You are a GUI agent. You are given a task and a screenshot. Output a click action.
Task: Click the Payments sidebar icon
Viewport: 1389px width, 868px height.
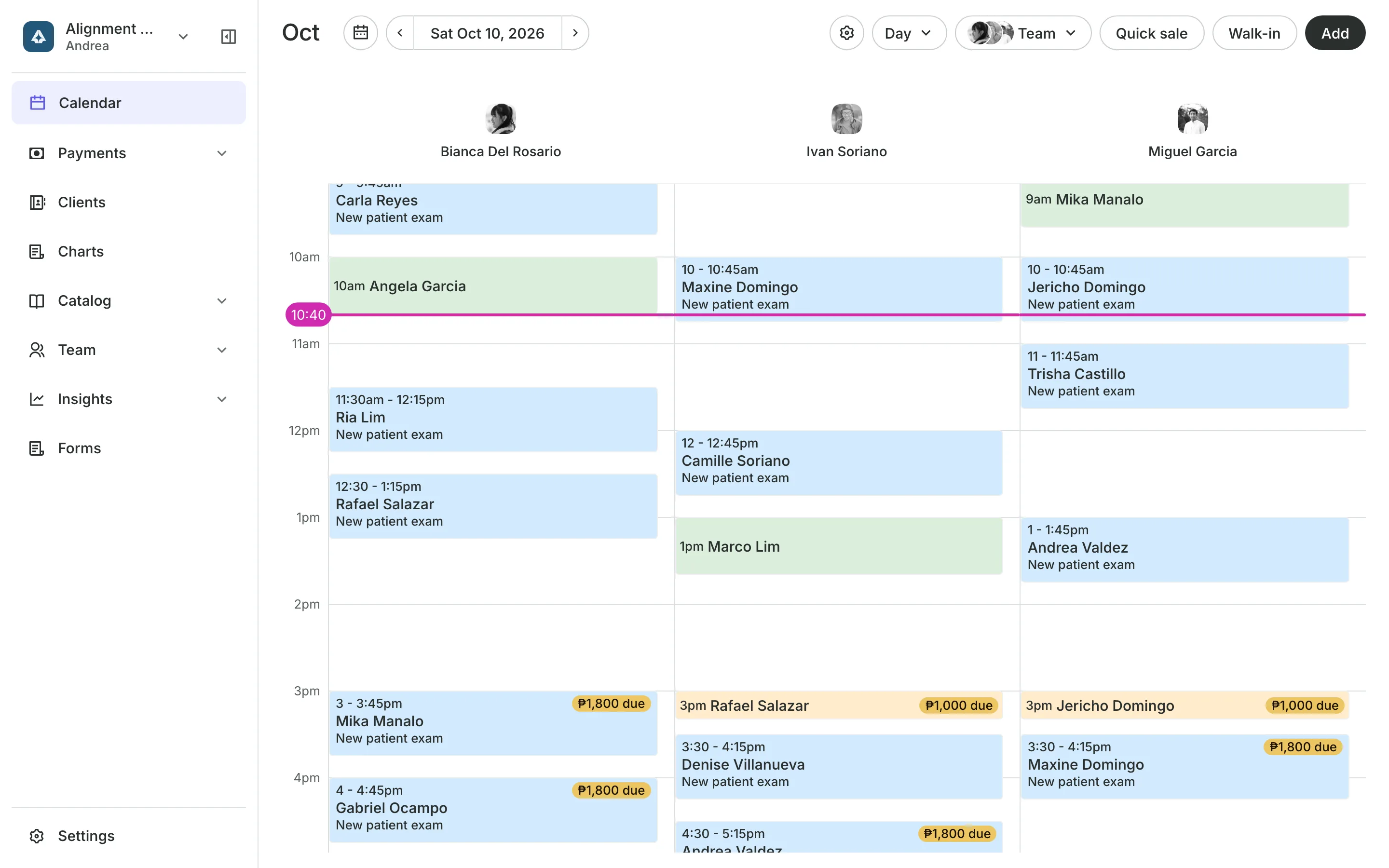point(37,153)
